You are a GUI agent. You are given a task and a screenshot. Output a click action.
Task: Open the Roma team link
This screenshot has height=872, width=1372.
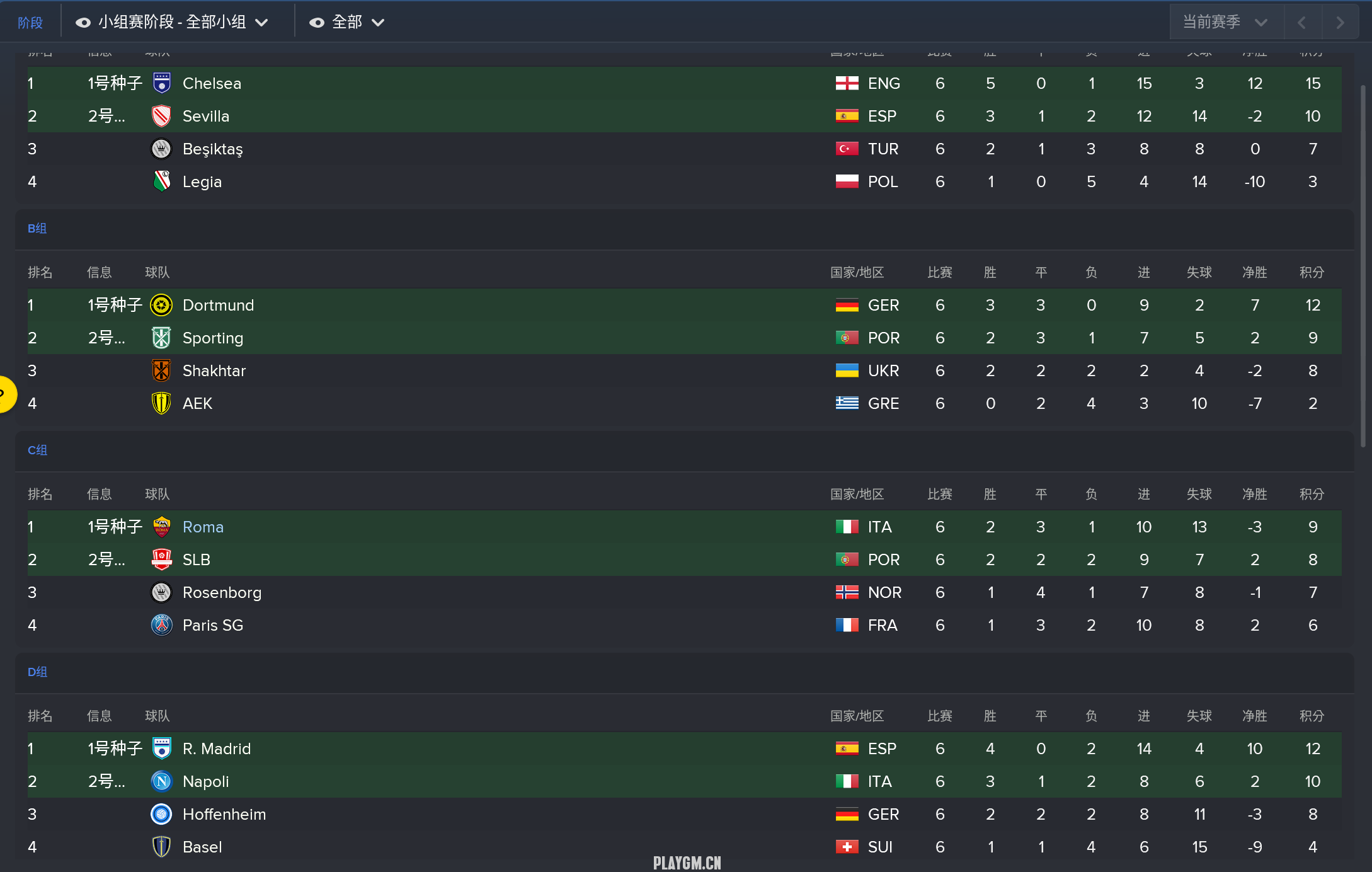pos(203,527)
